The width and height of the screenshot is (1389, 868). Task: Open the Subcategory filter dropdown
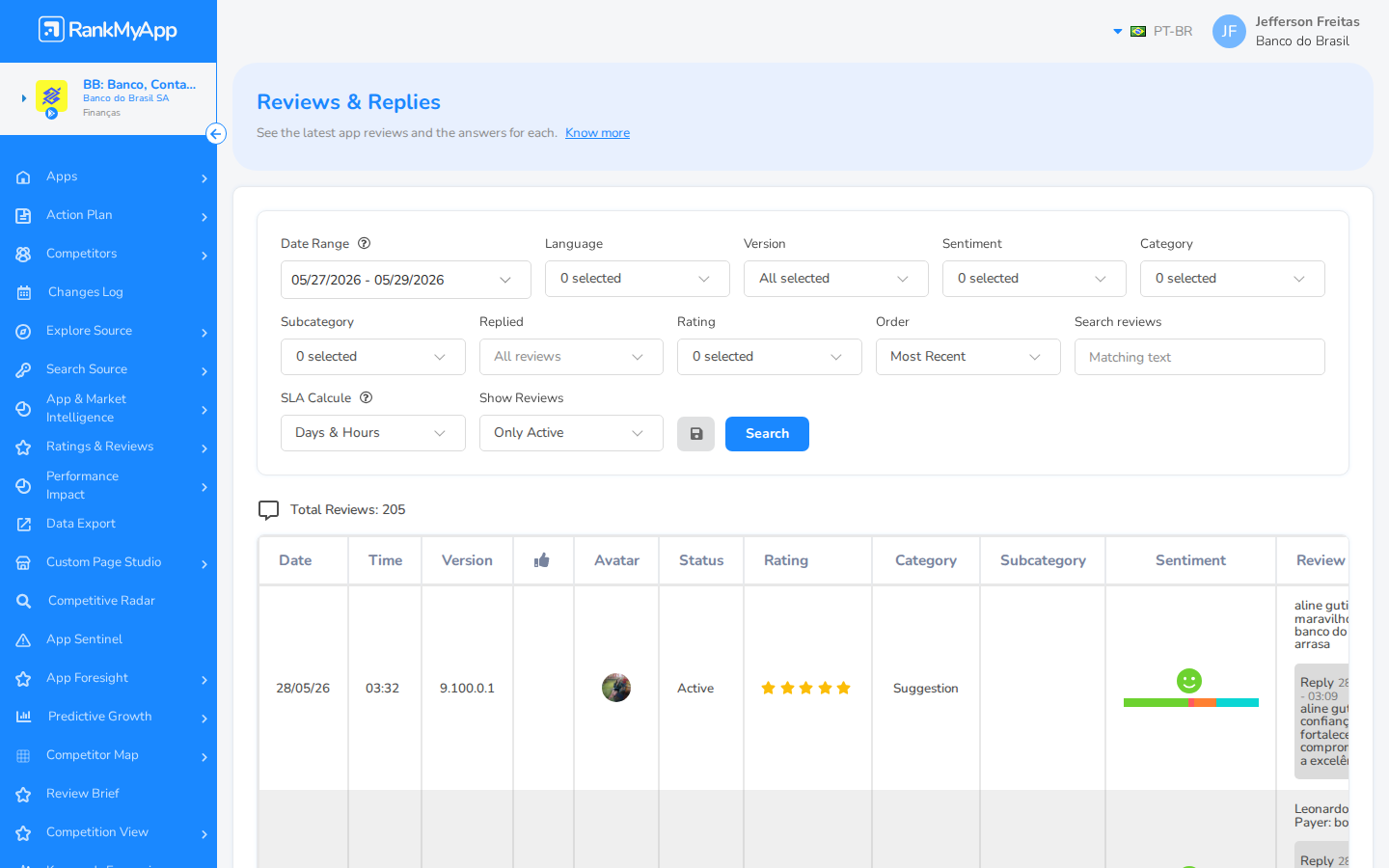pyautogui.click(x=373, y=357)
